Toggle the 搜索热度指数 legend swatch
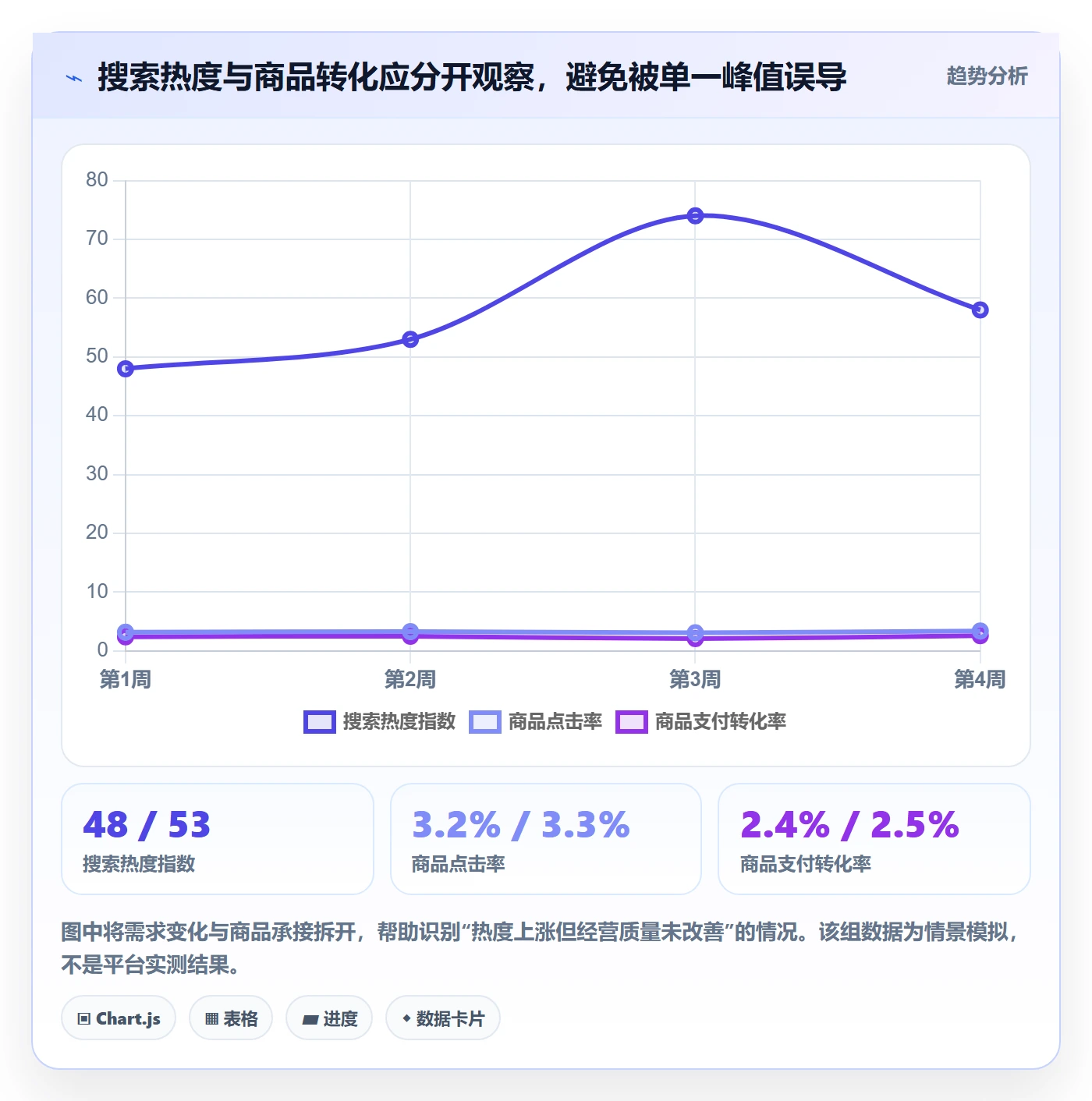The width and height of the screenshot is (1092, 1101). coord(319,722)
